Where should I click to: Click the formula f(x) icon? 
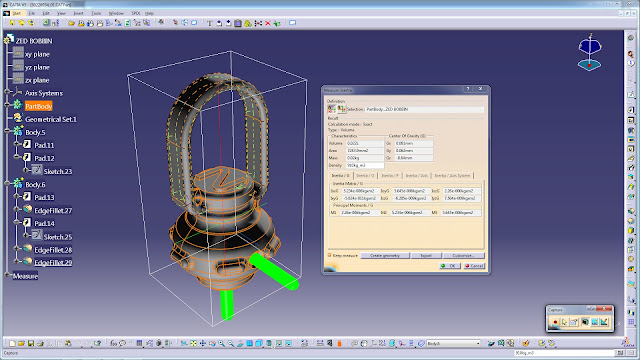113,344
